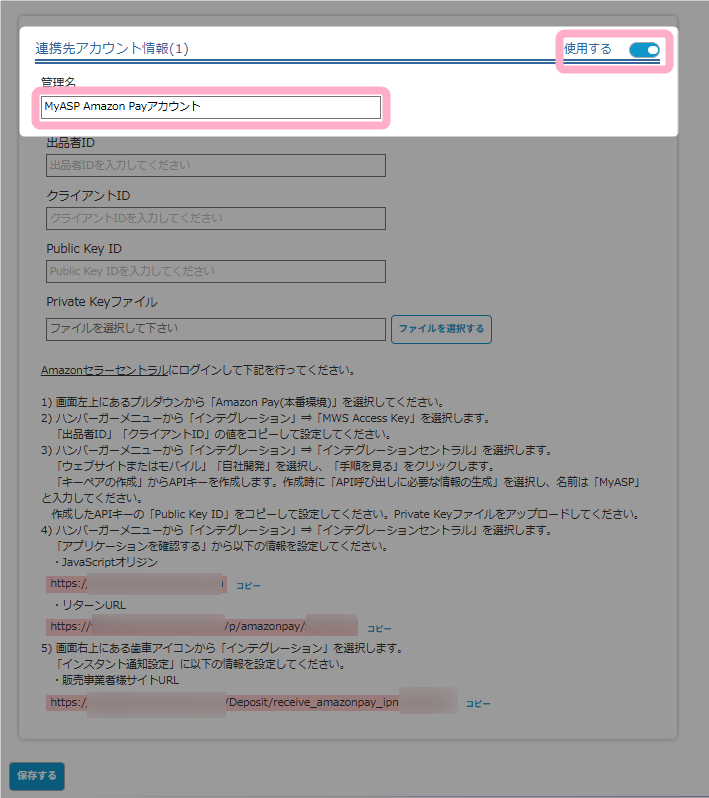Select the クライアントID text box
709x798 pixels.
pos(215,218)
